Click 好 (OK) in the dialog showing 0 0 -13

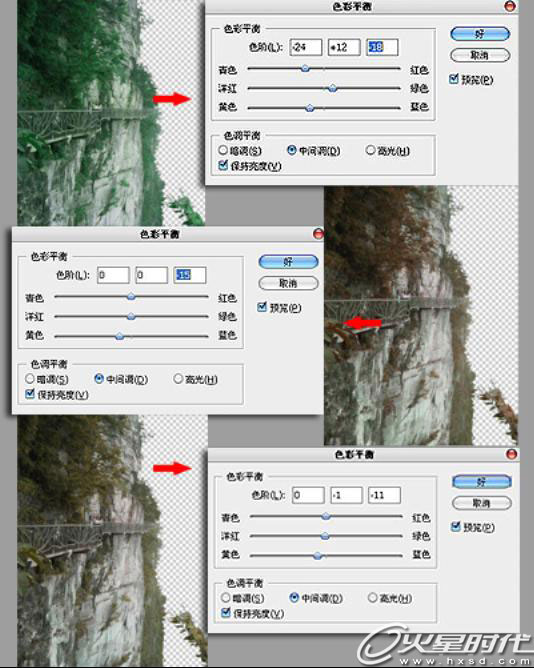coord(288,262)
